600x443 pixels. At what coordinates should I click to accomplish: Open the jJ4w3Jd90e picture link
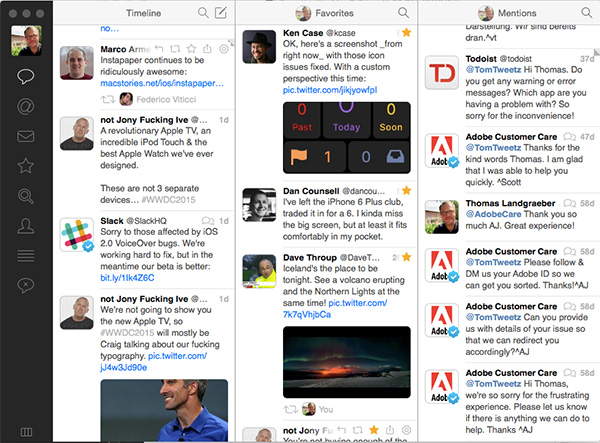pyautogui.click(x=123, y=367)
